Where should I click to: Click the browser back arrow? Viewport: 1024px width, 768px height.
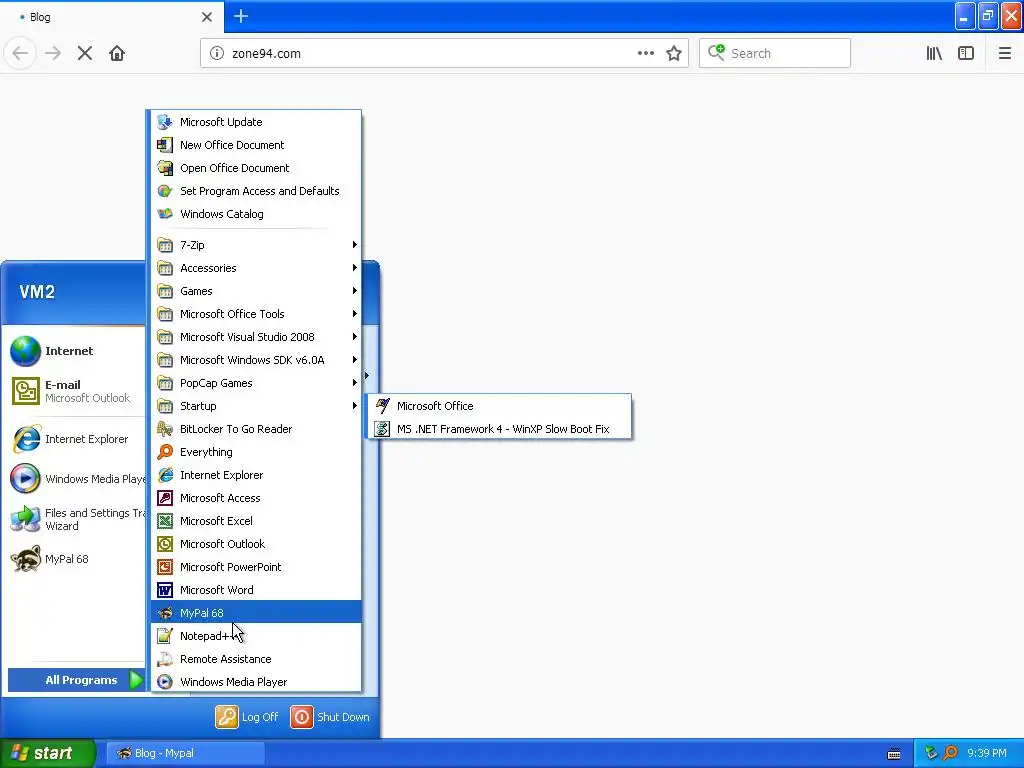coord(20,54)
